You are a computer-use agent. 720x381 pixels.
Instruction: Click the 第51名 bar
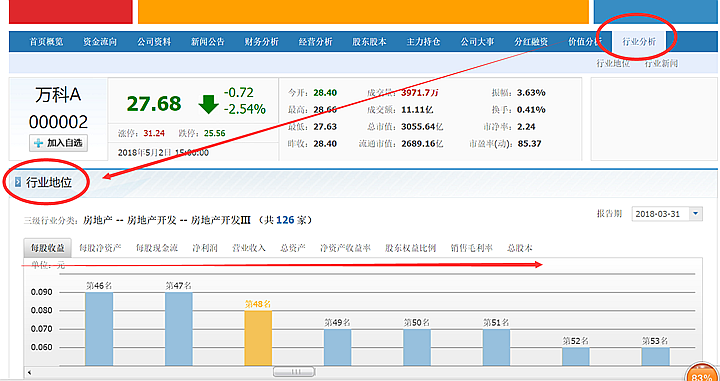click(496, 347)
